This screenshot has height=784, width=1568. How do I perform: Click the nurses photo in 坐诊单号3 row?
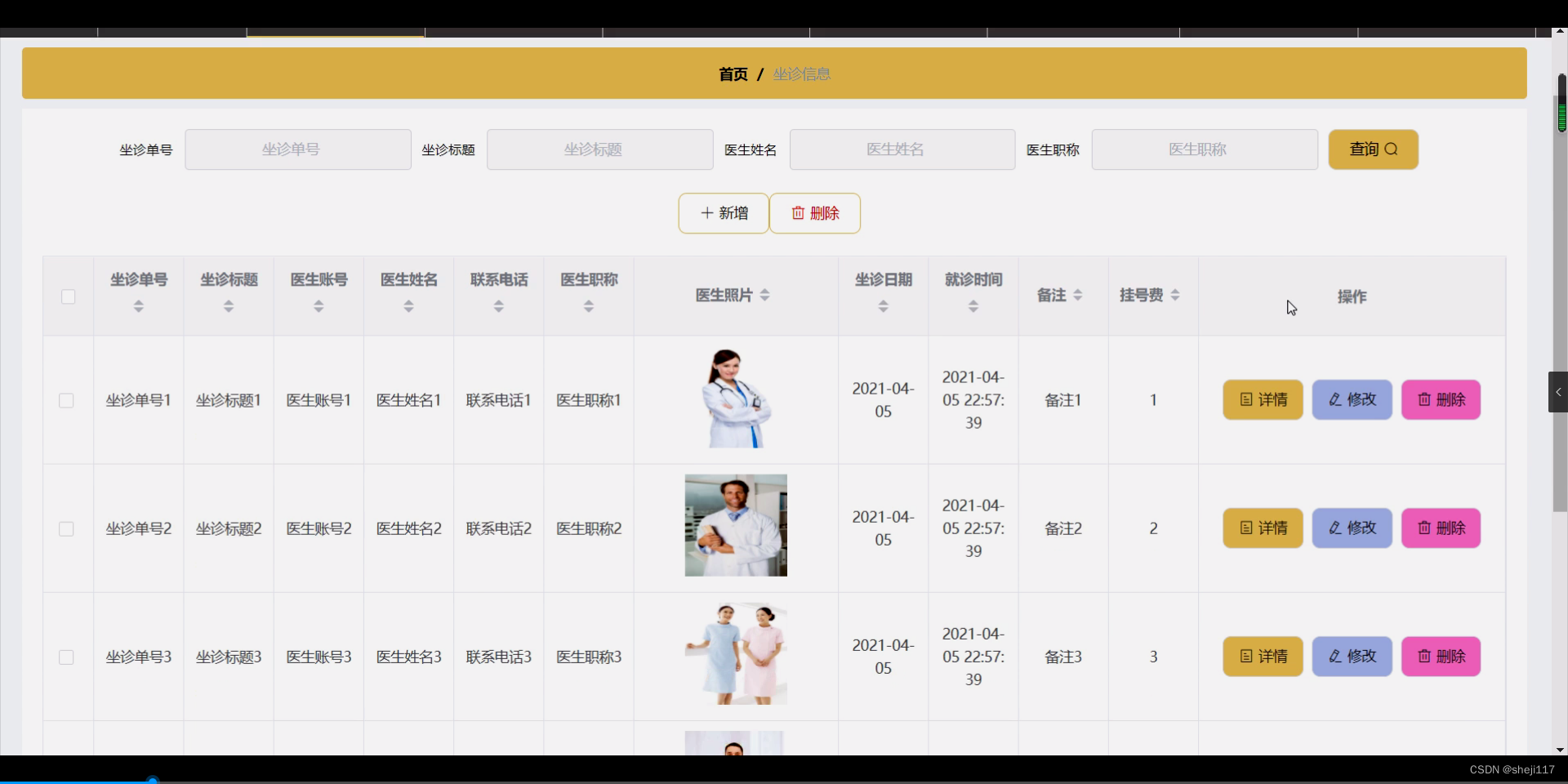tap(736, 653)
